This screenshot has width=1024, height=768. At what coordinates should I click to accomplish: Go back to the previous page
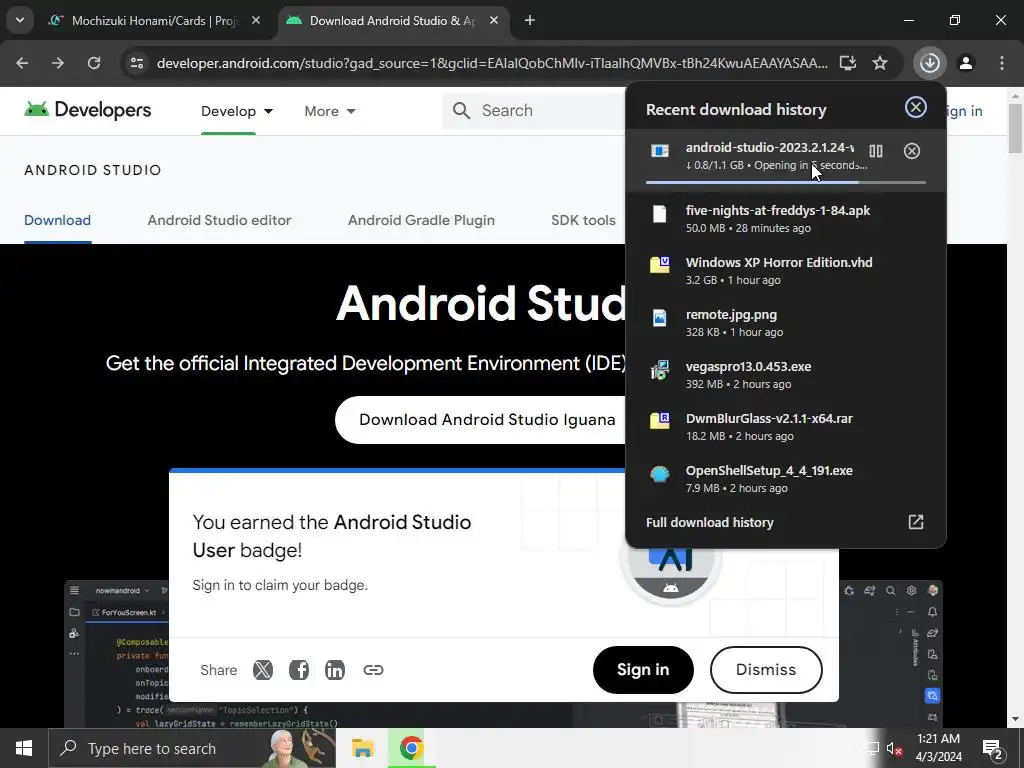pyautogui.click(x=22, y=63)
